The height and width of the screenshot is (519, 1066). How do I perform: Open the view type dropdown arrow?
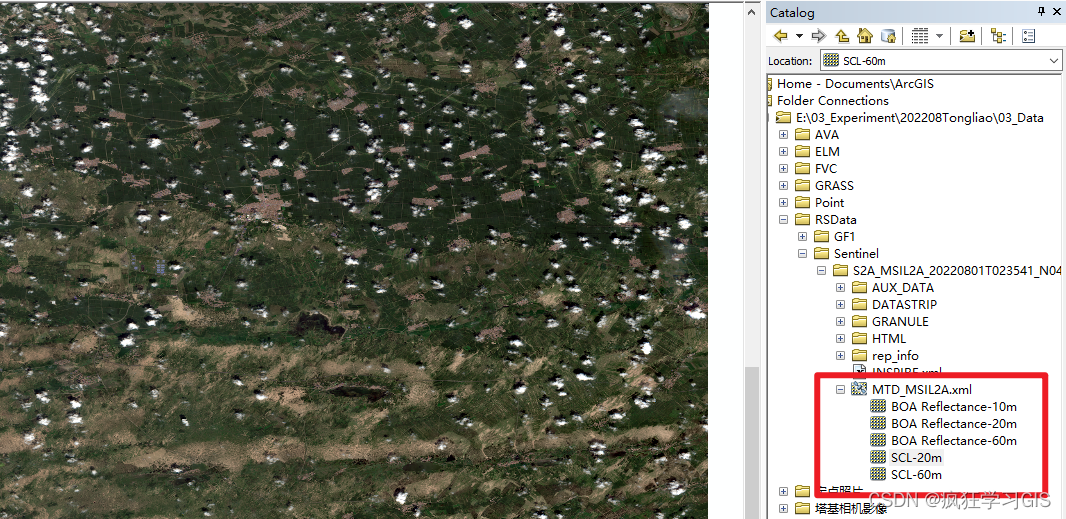click(940, 36)
